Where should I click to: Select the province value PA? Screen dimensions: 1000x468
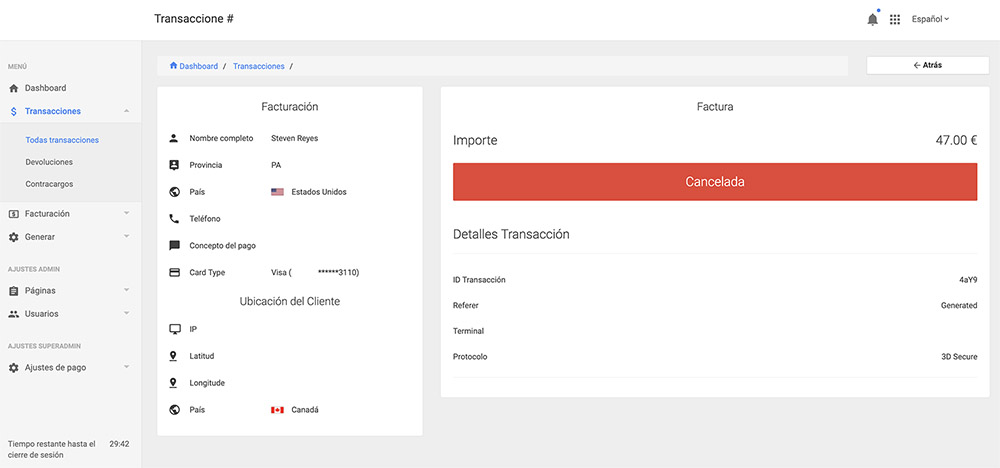(276, 165)
